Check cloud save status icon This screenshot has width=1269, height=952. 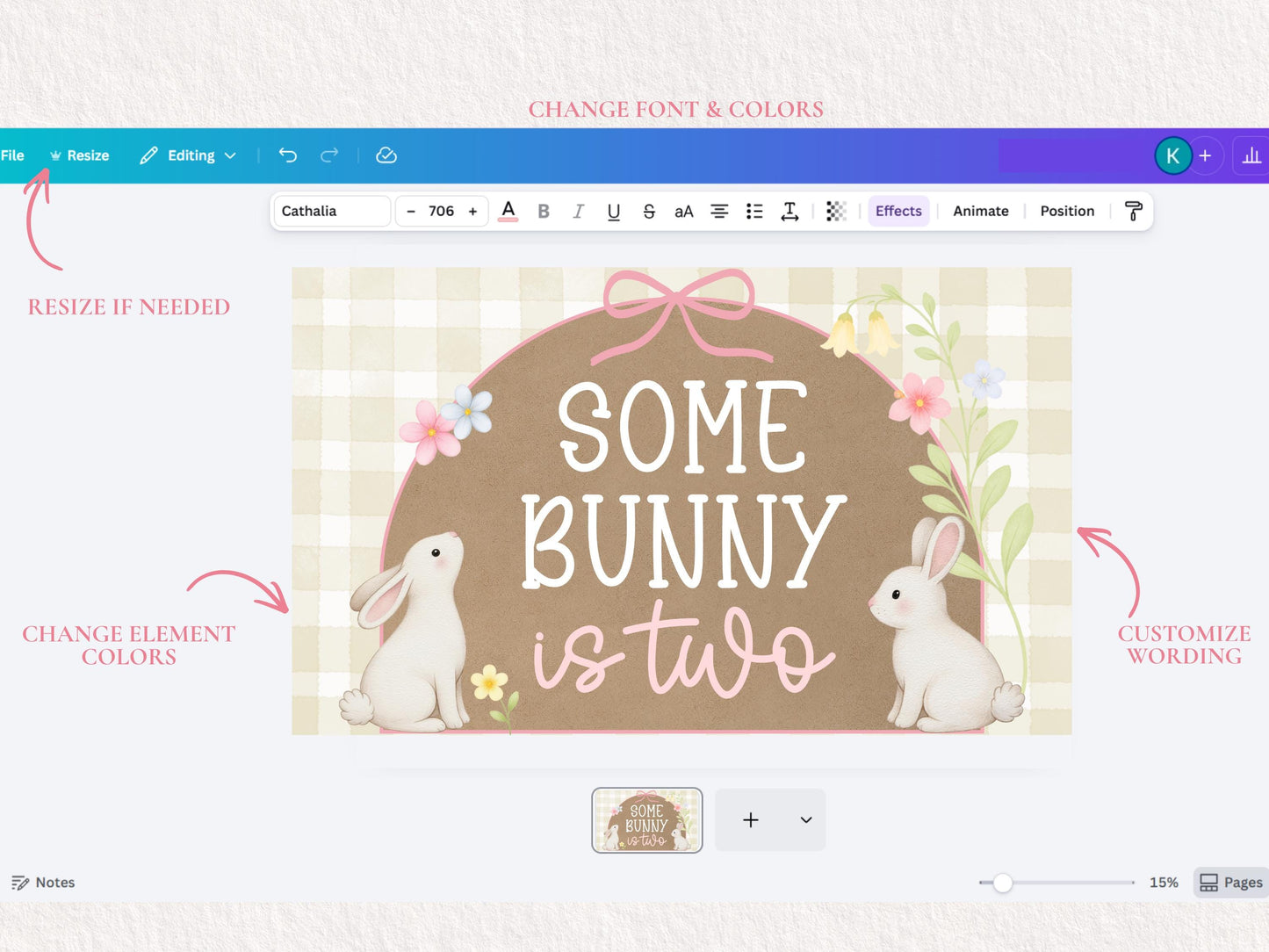tap(386, 155)
